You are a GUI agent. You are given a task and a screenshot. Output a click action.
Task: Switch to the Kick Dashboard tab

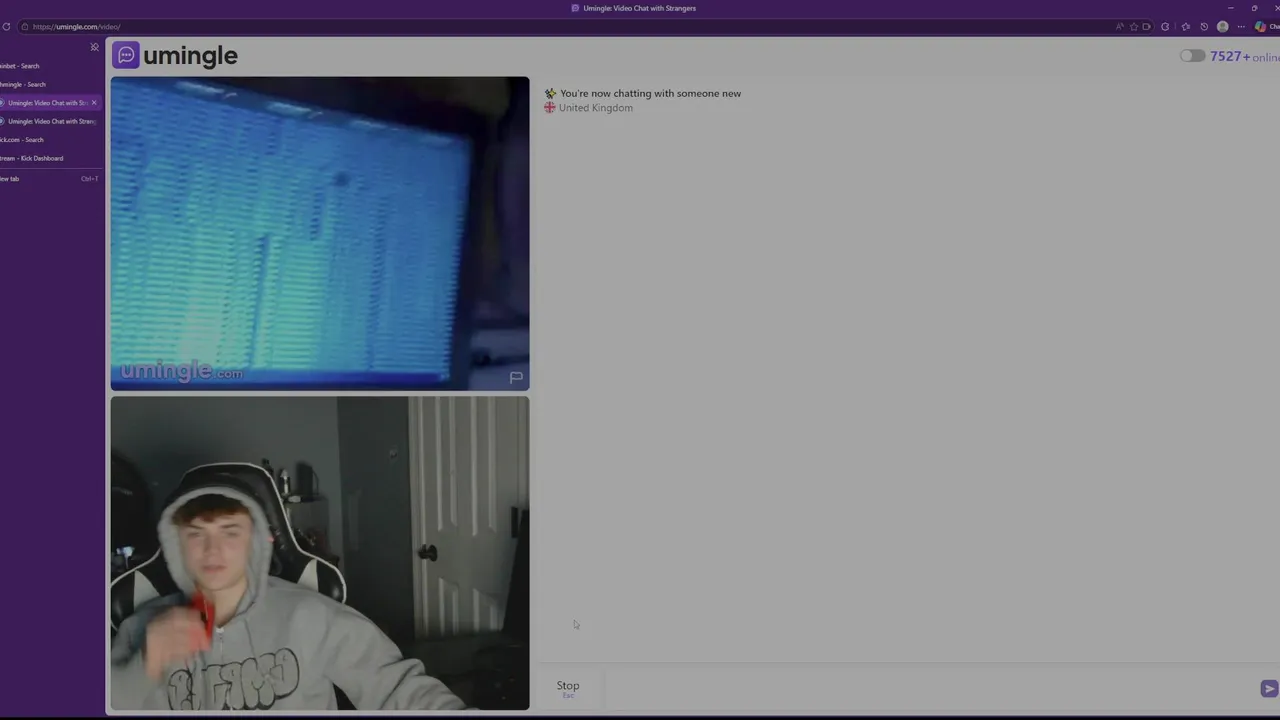click(50, 158)
